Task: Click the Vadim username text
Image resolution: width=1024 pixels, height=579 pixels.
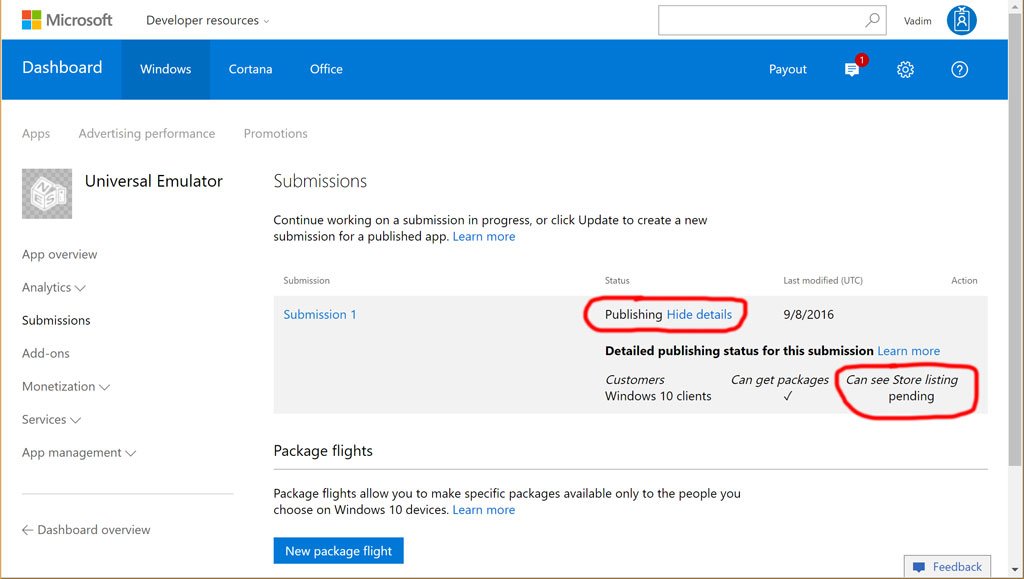Action: (918, 21)
